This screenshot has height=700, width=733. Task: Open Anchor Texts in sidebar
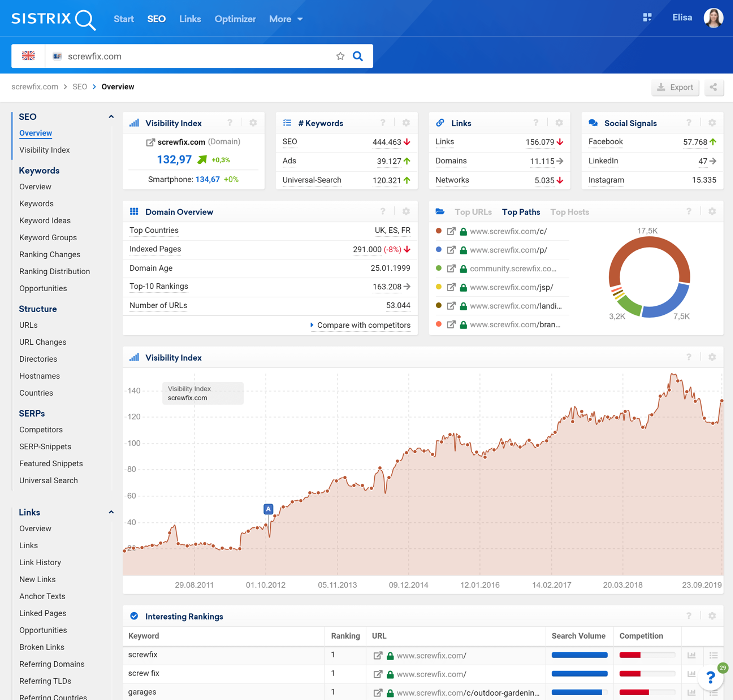pyautogui.click(x=42, y=596)
